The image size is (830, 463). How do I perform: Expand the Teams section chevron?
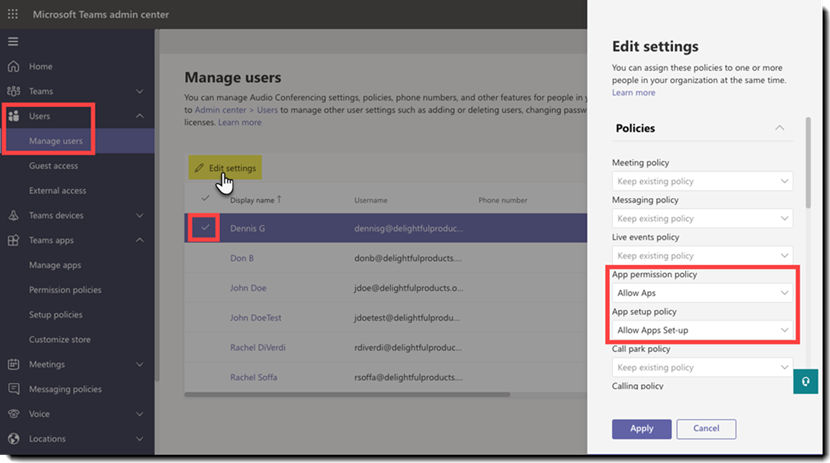click(x=140, y=92)
